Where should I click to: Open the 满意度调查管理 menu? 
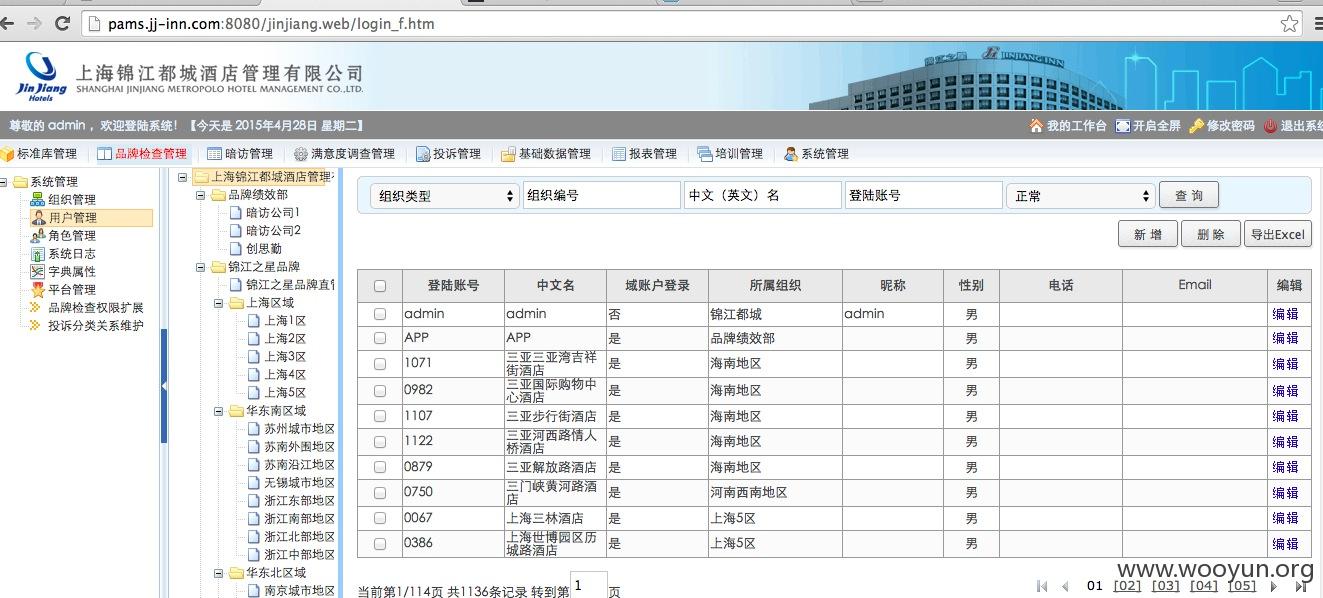344,154
